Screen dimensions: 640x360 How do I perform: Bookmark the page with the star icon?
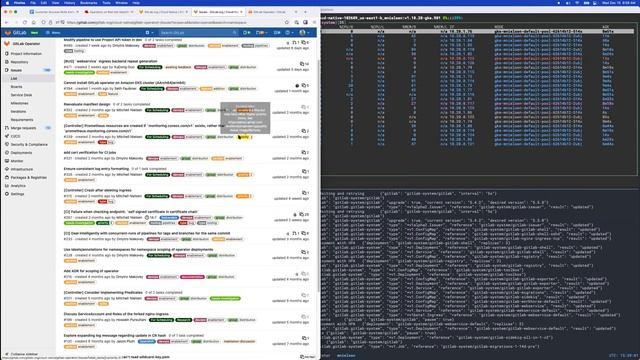287,22
